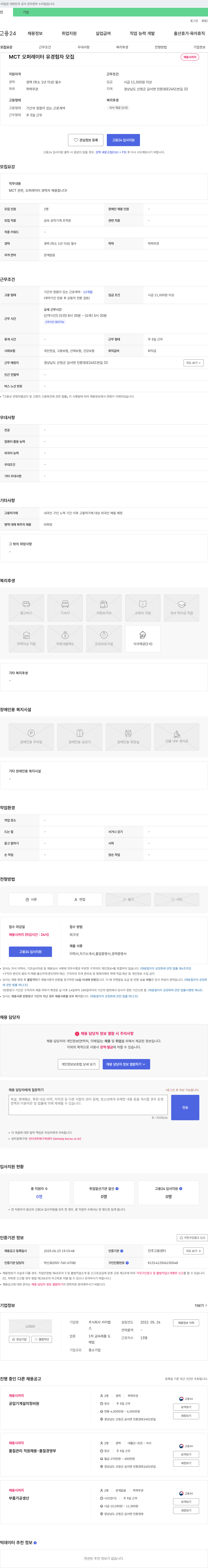Toggle 관심기업 star button
Viewport: 208px width, 1568px height.
[x=19, y=1339]
